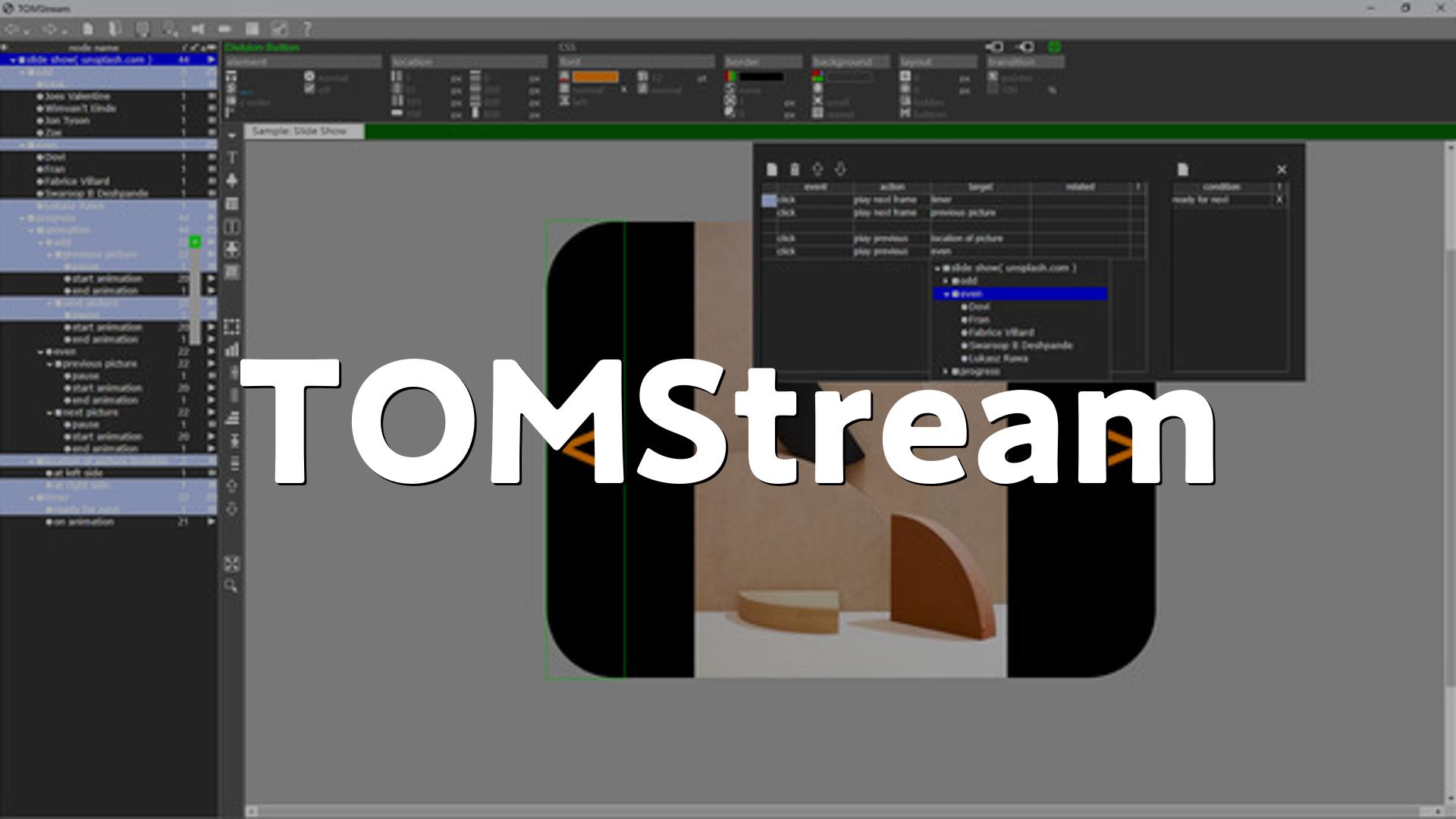Select the bar chart tool
The width and height of the screenshot is (1456, 819).
click(x=233, y=350)
